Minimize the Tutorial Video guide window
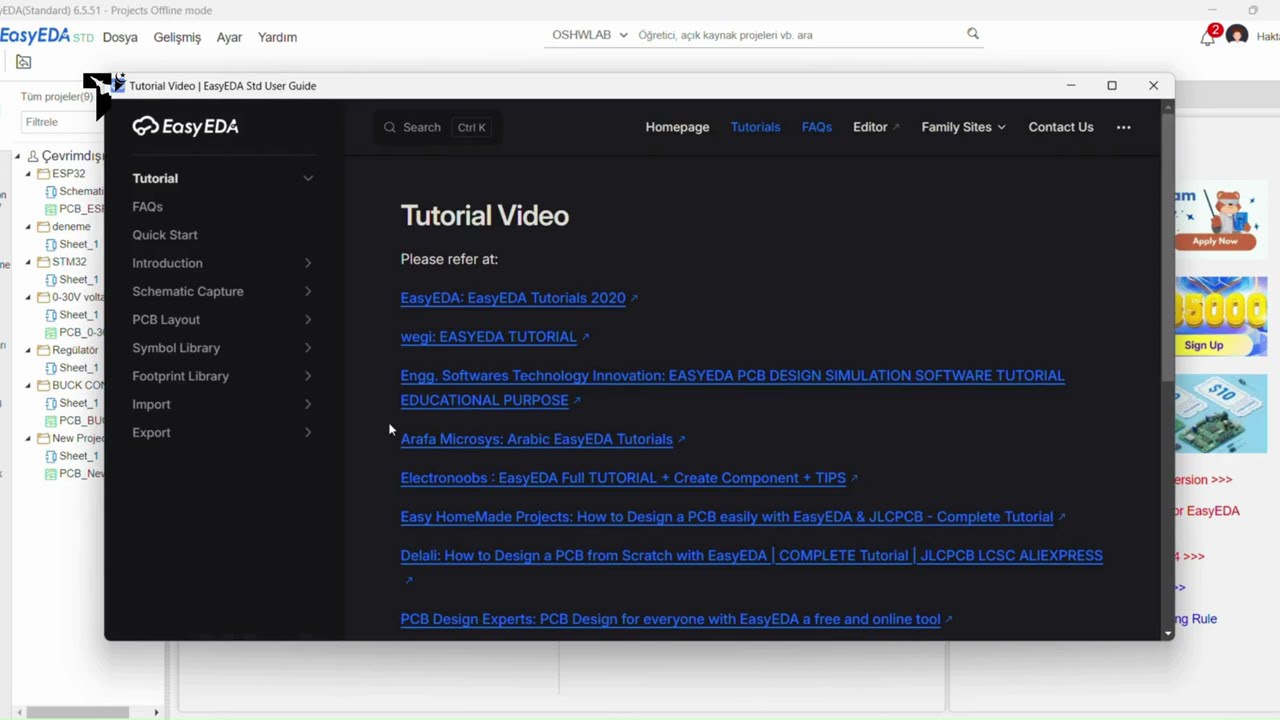This screenshot has height=720, width=1280. click(1070, 85)
